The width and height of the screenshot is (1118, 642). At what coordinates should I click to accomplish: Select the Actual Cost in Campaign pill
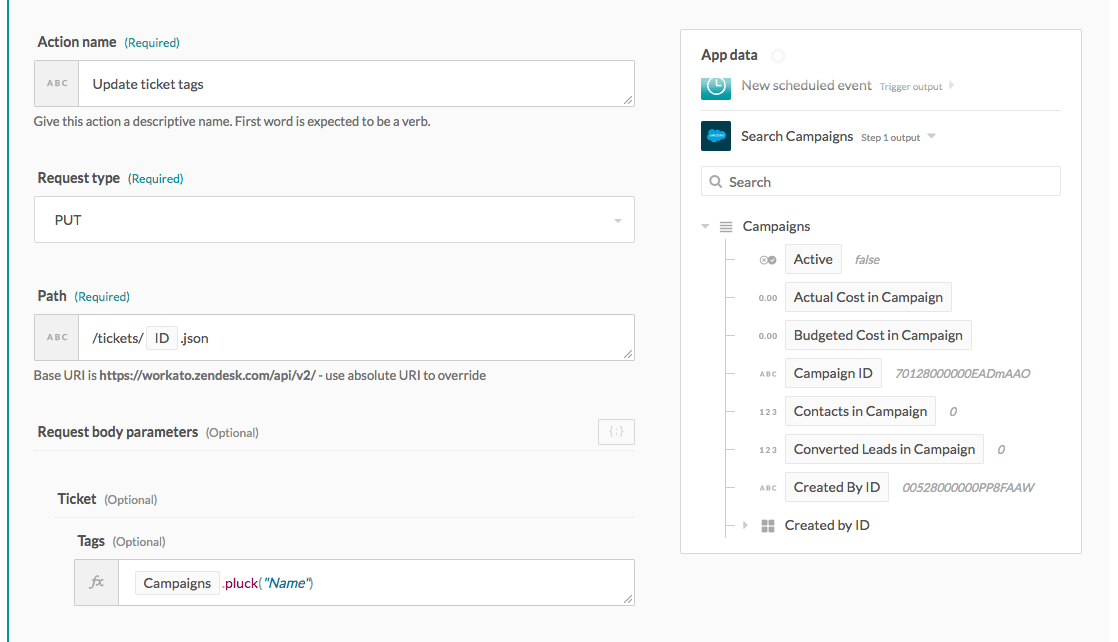point(867,297)
